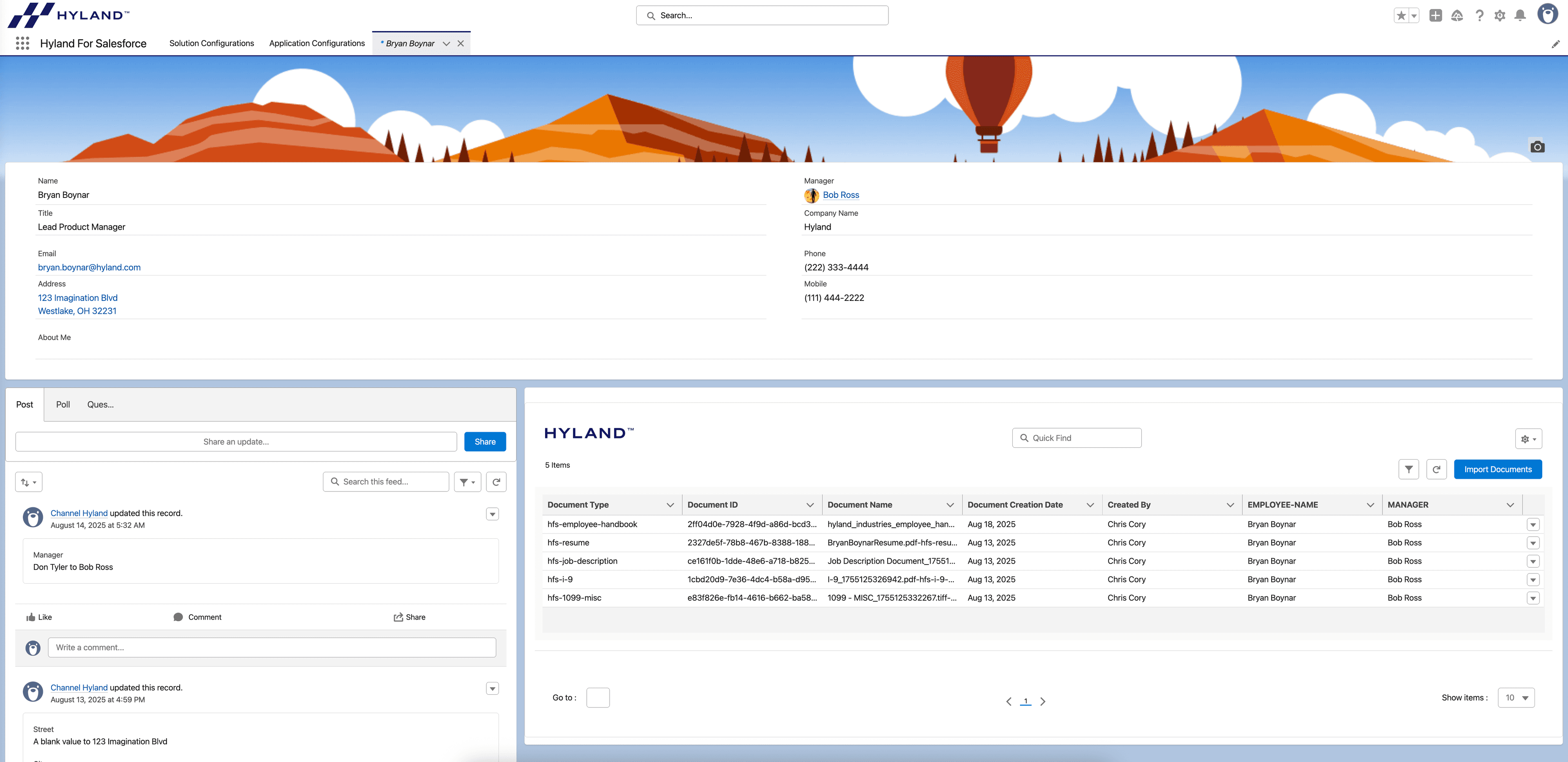
Task: Click the Search this feed field
Action: pyautogui.click(x=386, y=482)
